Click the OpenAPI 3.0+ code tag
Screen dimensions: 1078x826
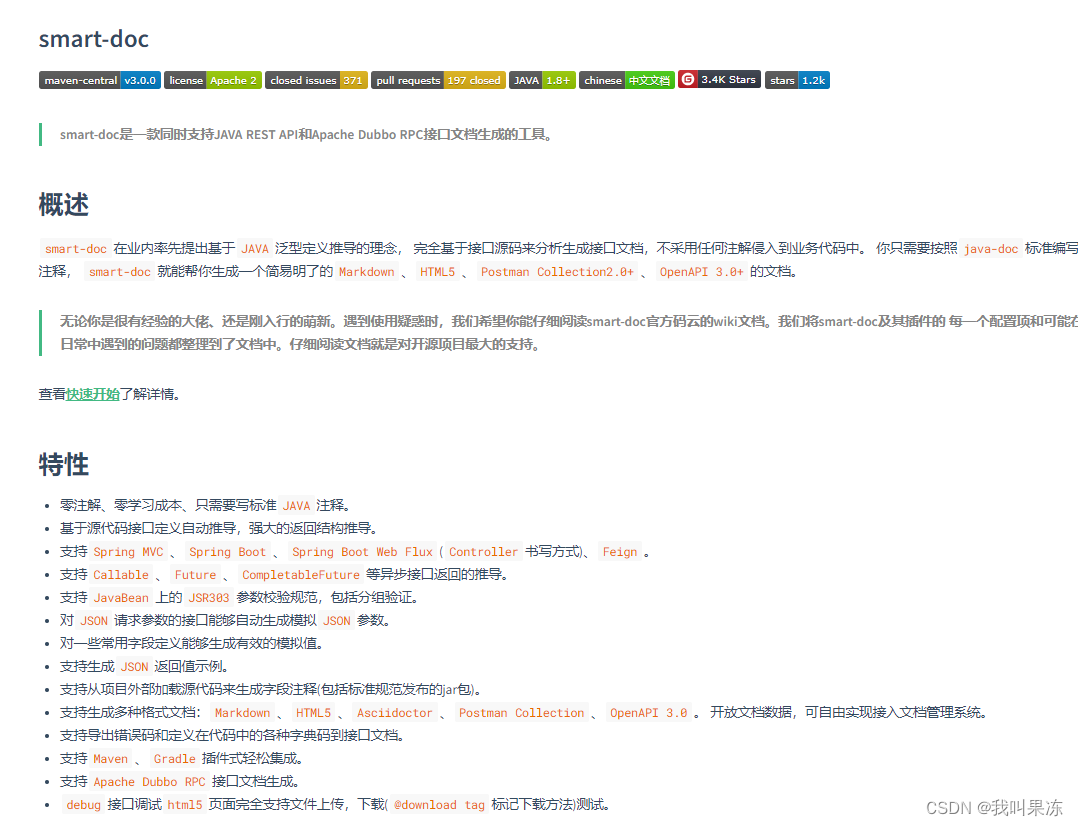click(x=701, y=272)
